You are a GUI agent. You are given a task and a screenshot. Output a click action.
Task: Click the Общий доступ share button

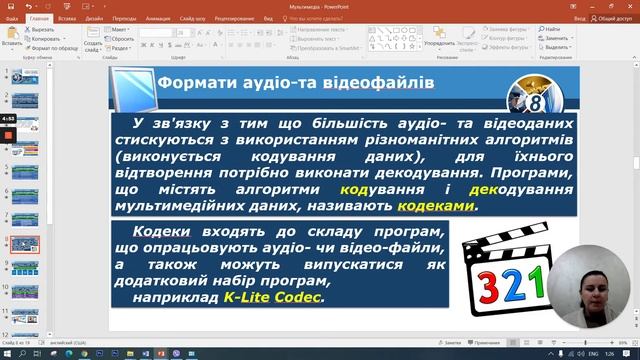coord(611,18)
